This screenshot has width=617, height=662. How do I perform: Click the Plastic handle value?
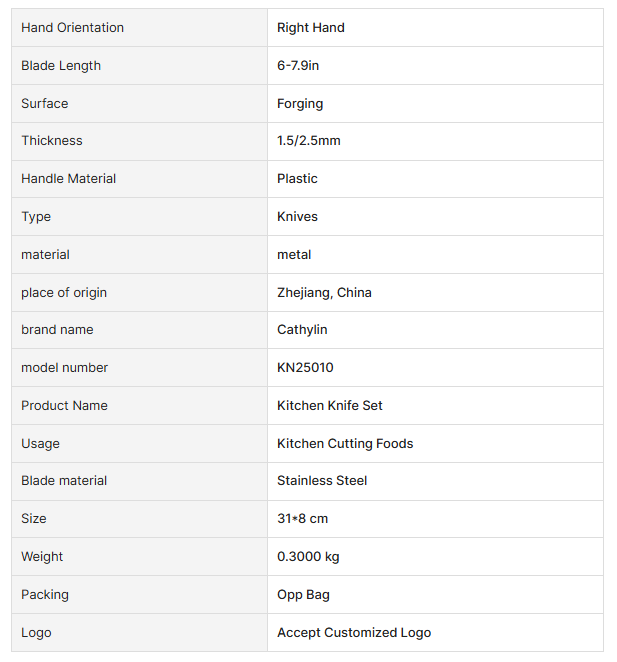297,179
